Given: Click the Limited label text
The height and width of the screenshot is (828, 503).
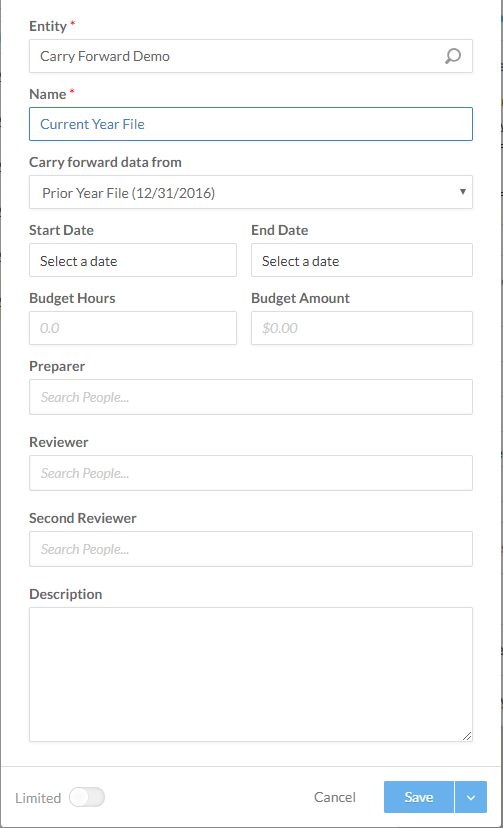Looking at the screenshot, I should (38, 798).
